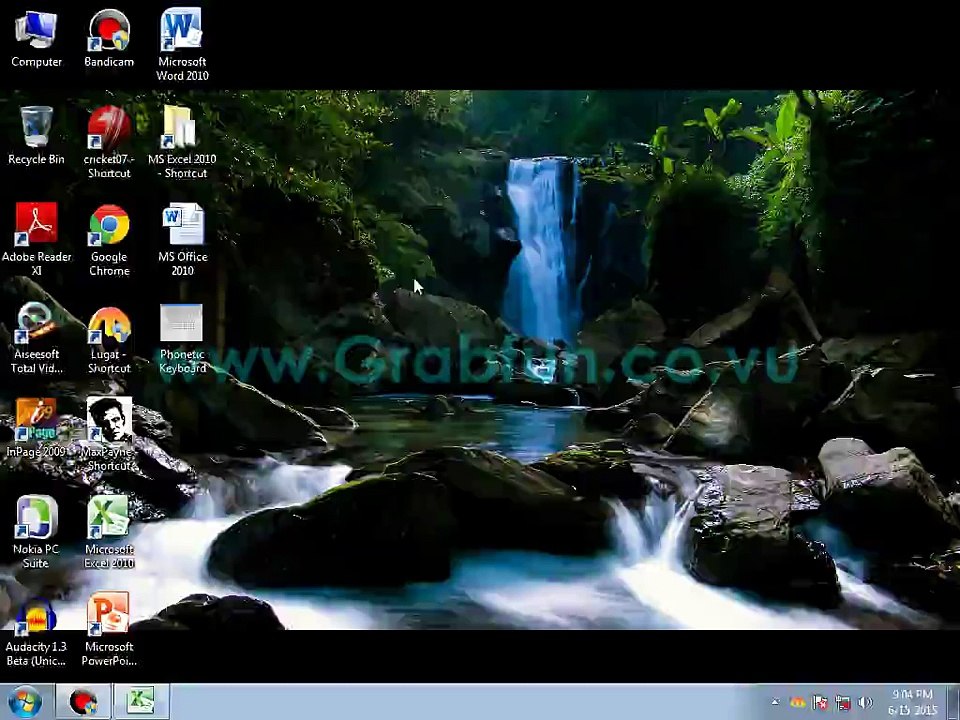
Task: Select the Google Chrome desktop icon
Action: 109,239
